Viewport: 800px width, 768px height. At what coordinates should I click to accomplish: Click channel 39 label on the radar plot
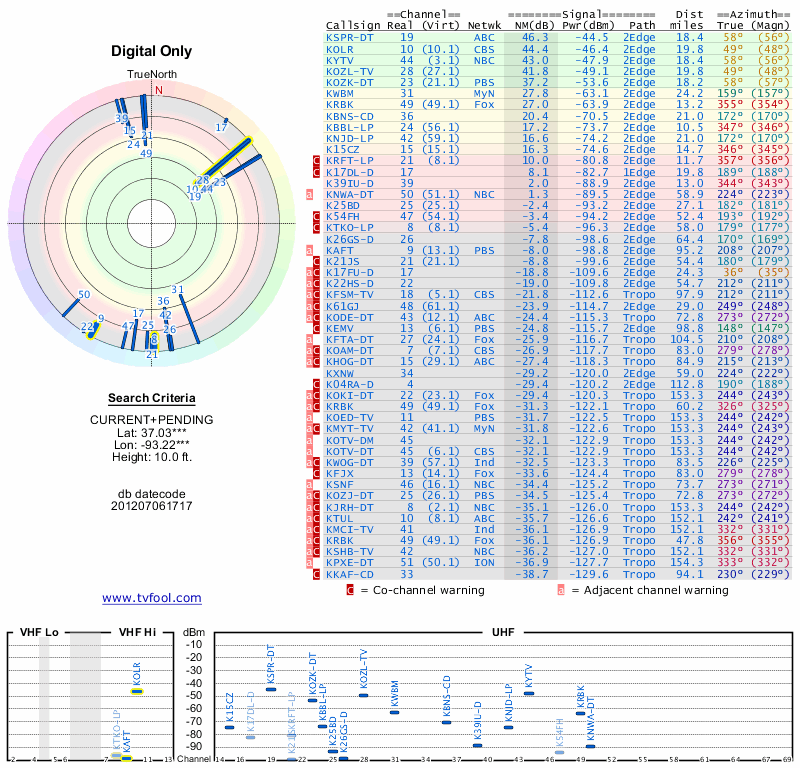121,118
